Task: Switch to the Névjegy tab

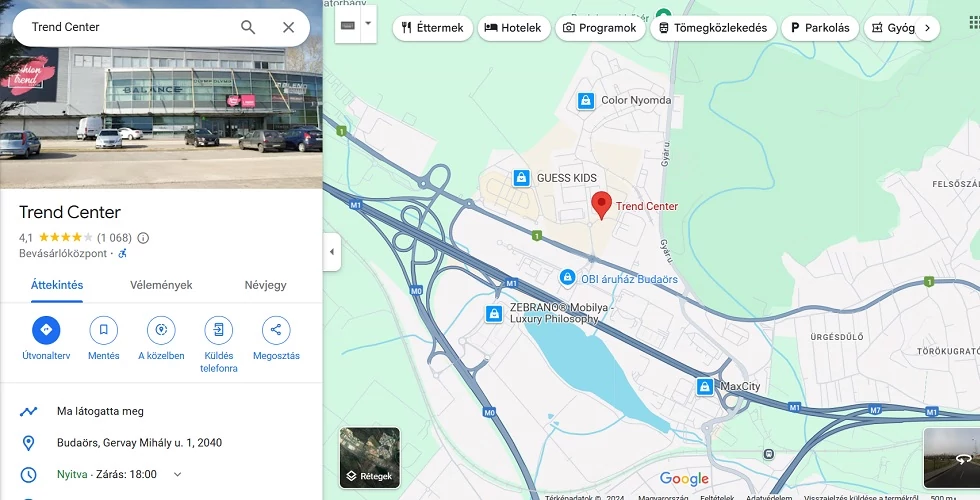Action: pos(266,285)
